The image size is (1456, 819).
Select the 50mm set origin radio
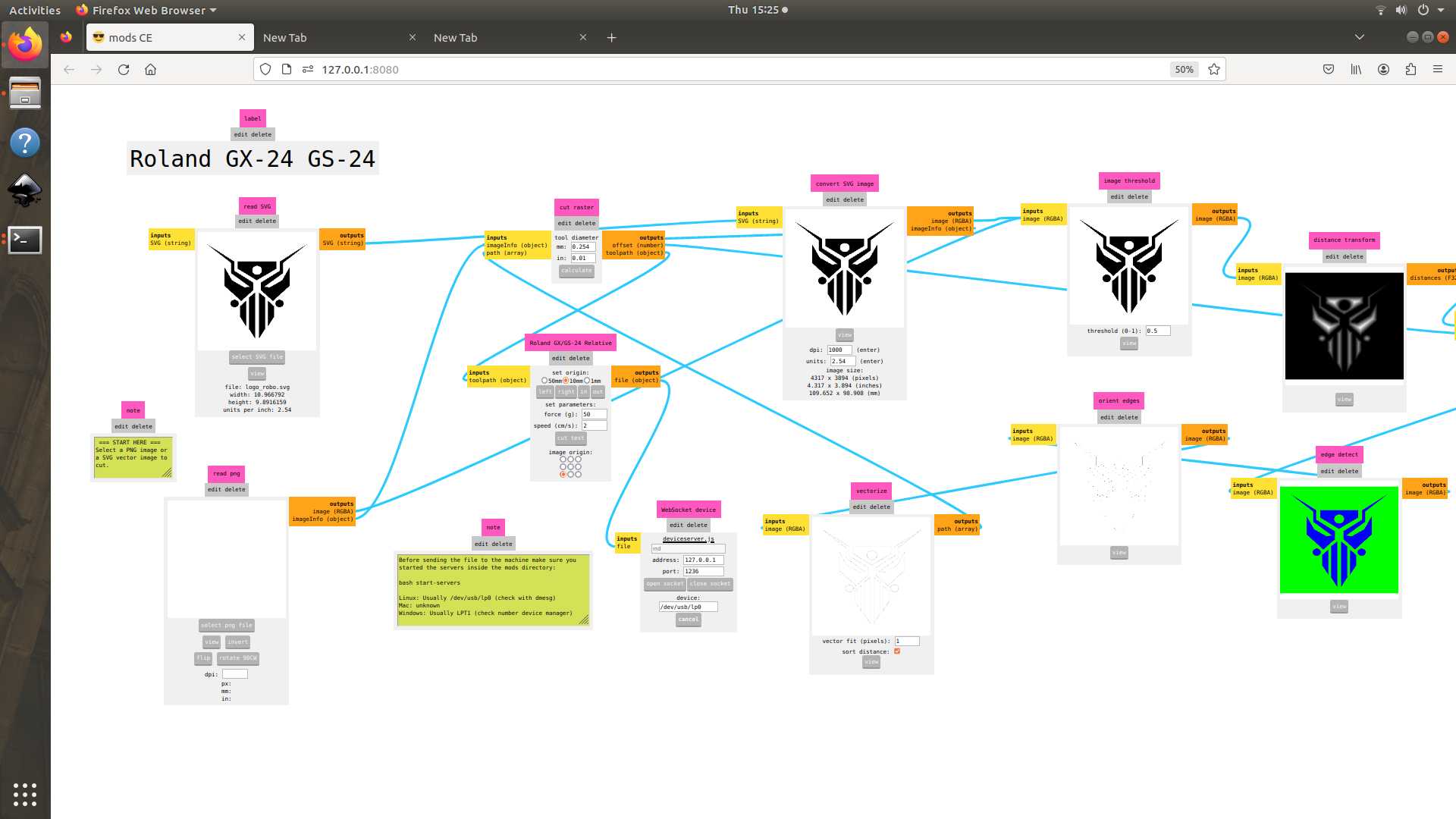point(544,381)
